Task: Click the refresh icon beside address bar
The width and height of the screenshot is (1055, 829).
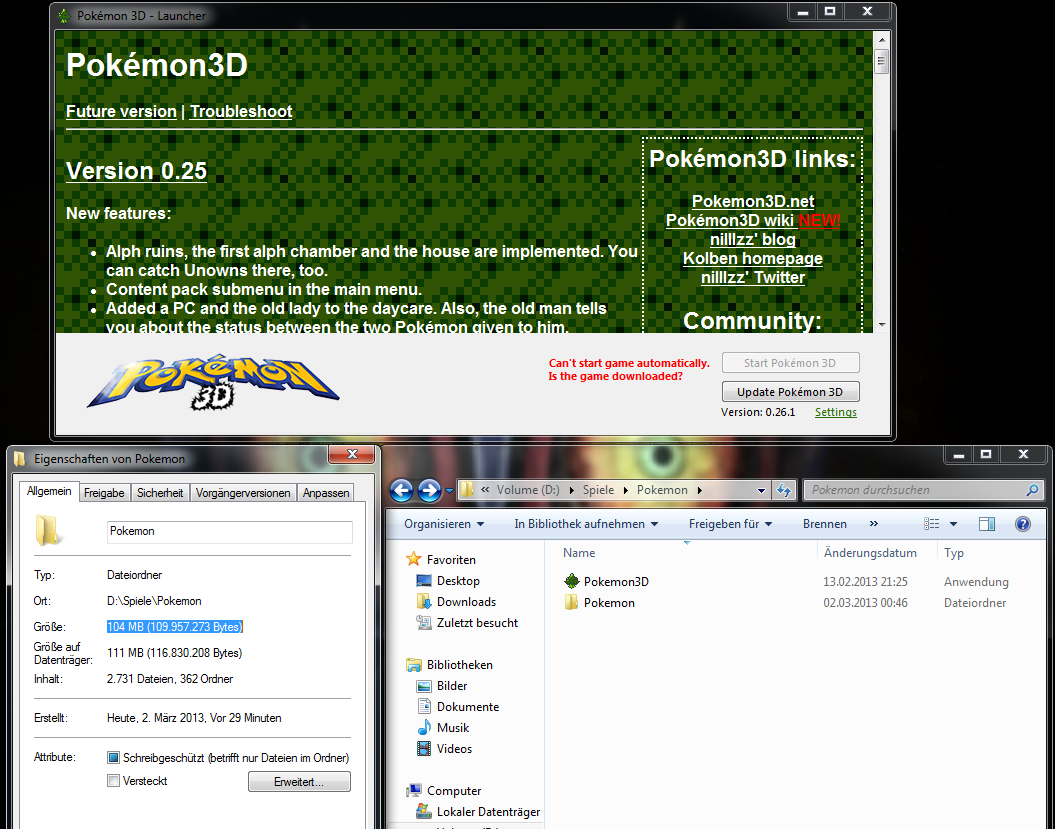Action: tap(785, 491)
